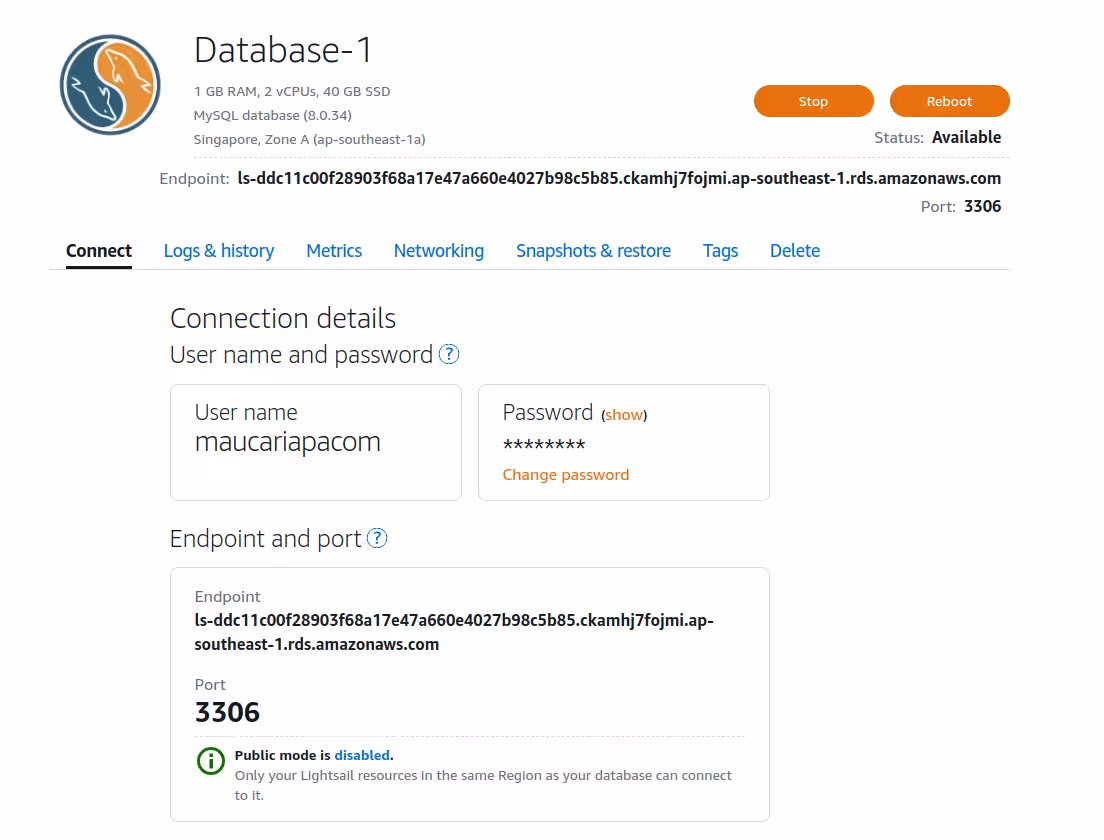Click the green info icon for Public mode
The height and width of the screenshot is (840, 1104).
point(210,761)
